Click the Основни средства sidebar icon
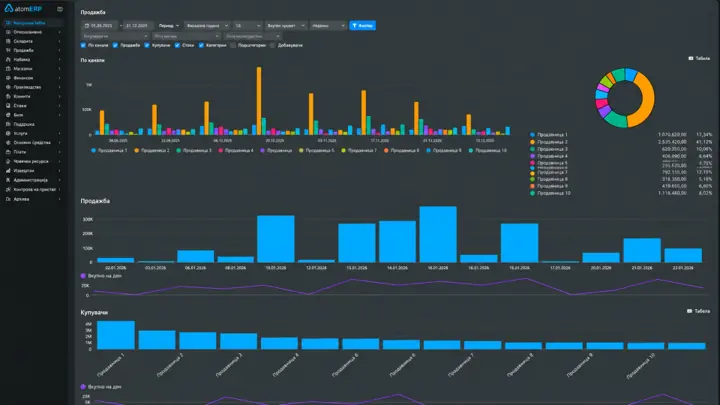The width and height of the screenshot is (720, 405). (8, 143)
